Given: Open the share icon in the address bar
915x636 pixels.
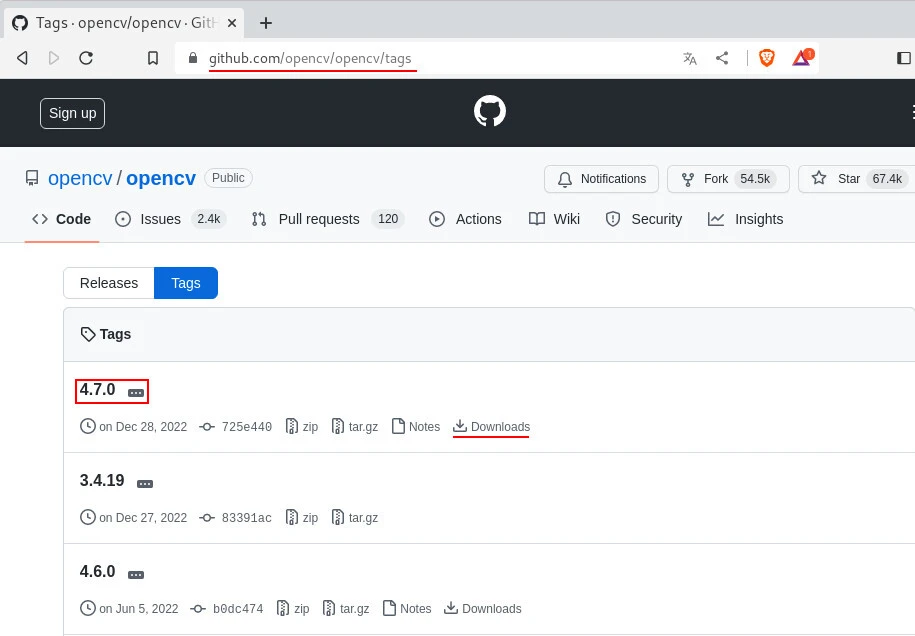Looking at the screenshot, I should (722, 57).
